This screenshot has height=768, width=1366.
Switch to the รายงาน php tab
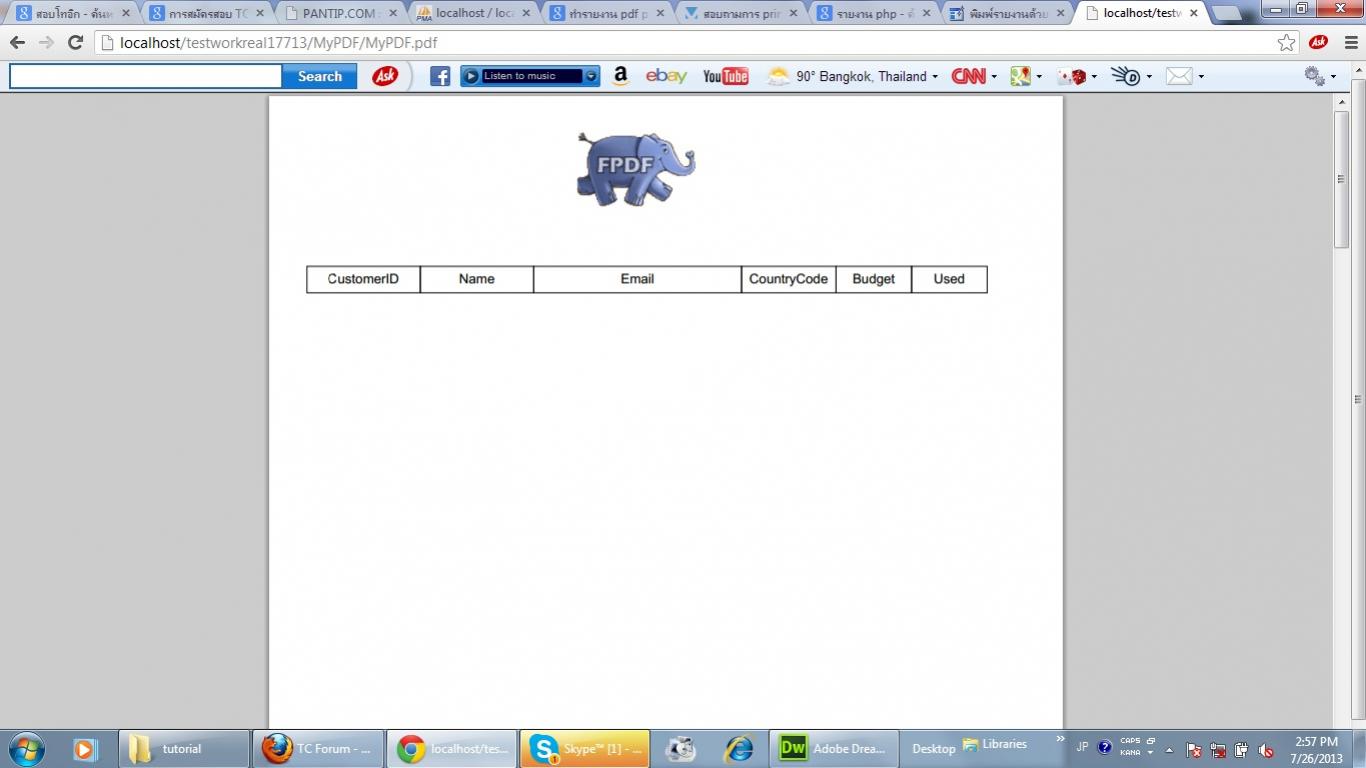coord(872,14)
